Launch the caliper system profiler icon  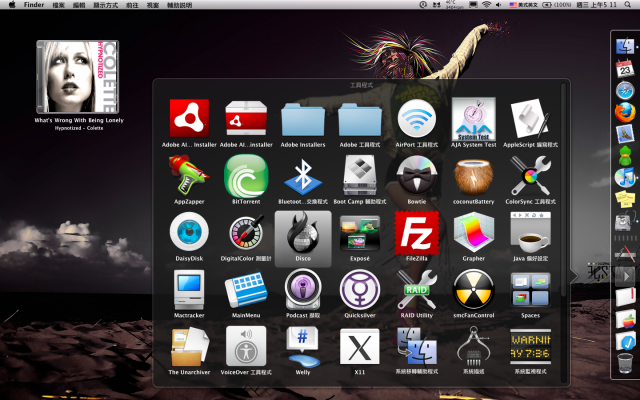tap(473, 346)
